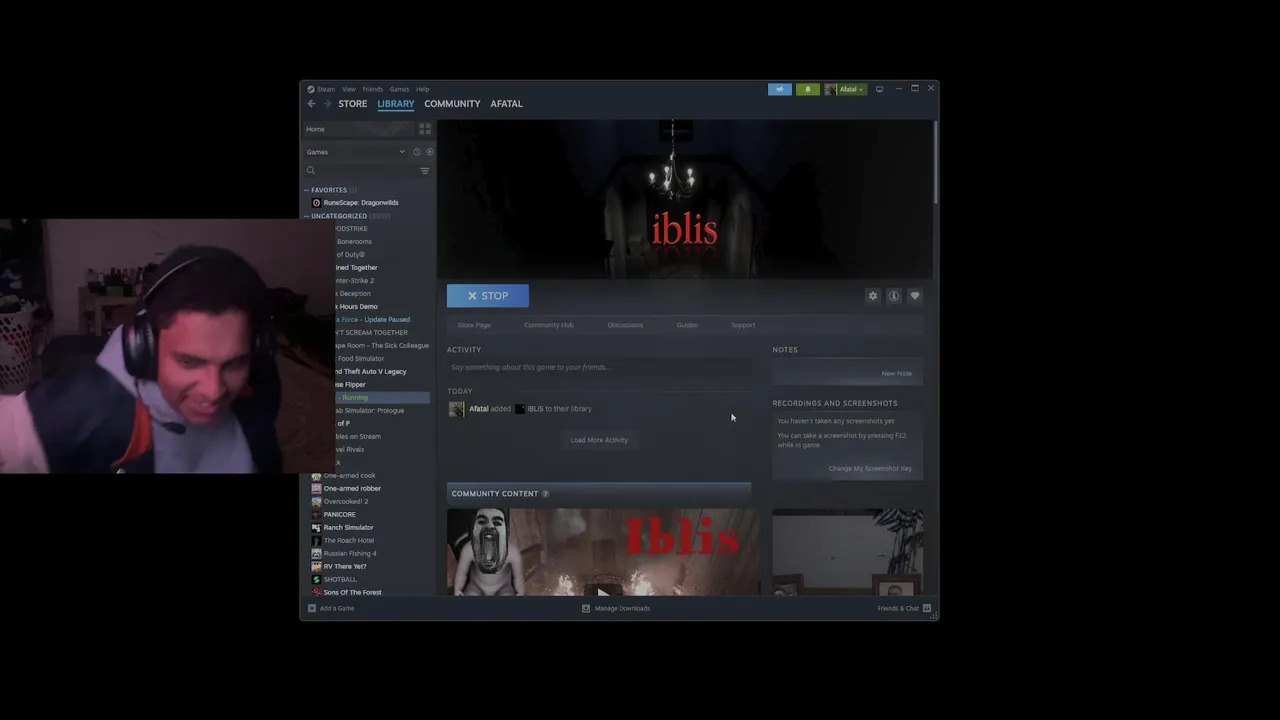Image resolution: width=1280 pixels, height=720 pixels.
Task: Open game settings gear icon
Action: [x=873, y=296]
